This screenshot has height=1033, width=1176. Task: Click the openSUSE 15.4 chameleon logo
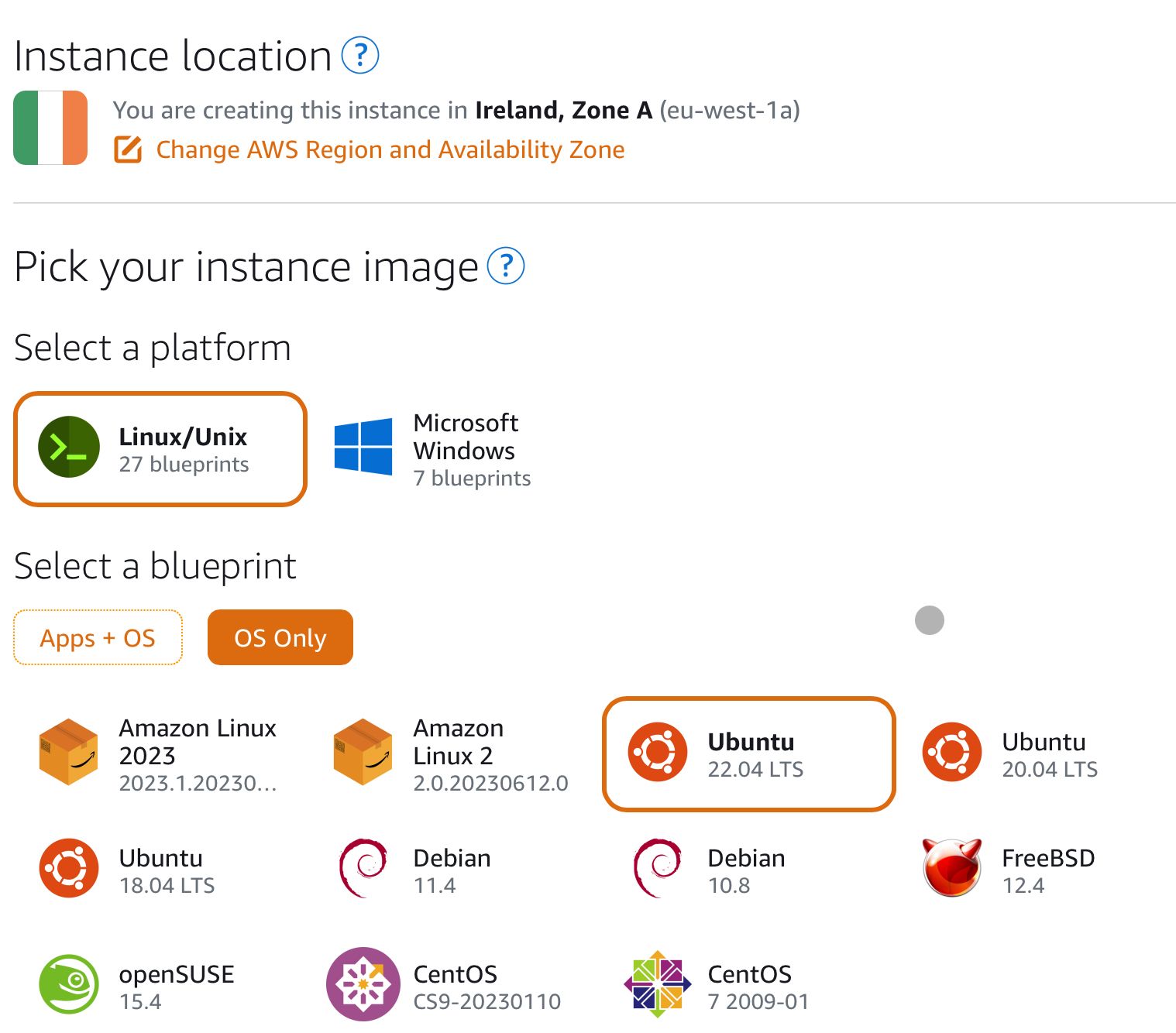click(69, 984)
